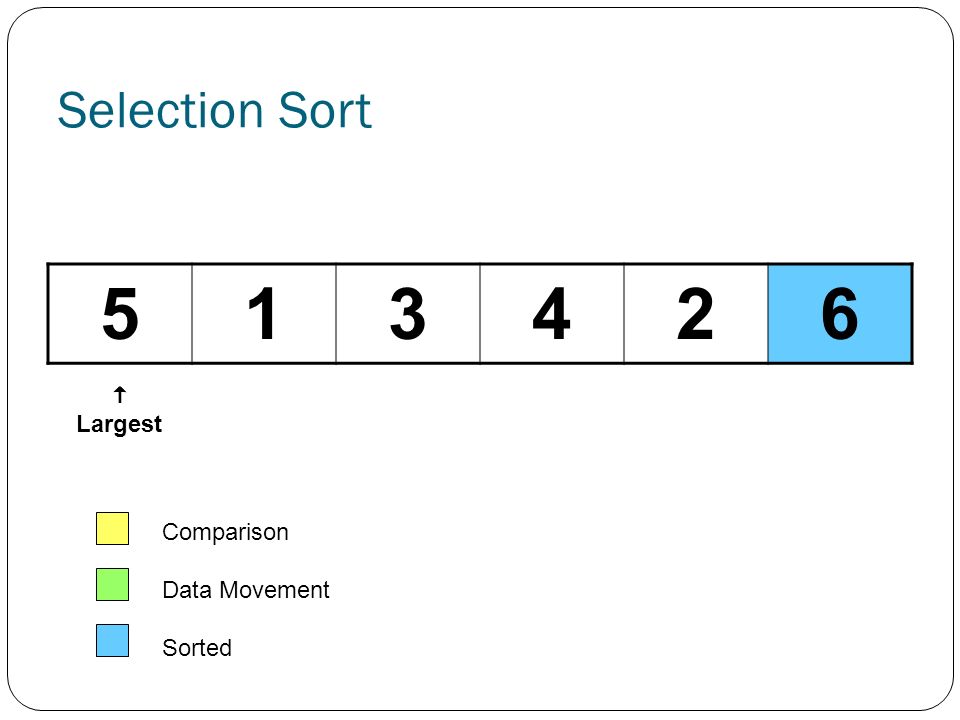
Task: Click the array cell containing 5
Action: tap(120, 313)
